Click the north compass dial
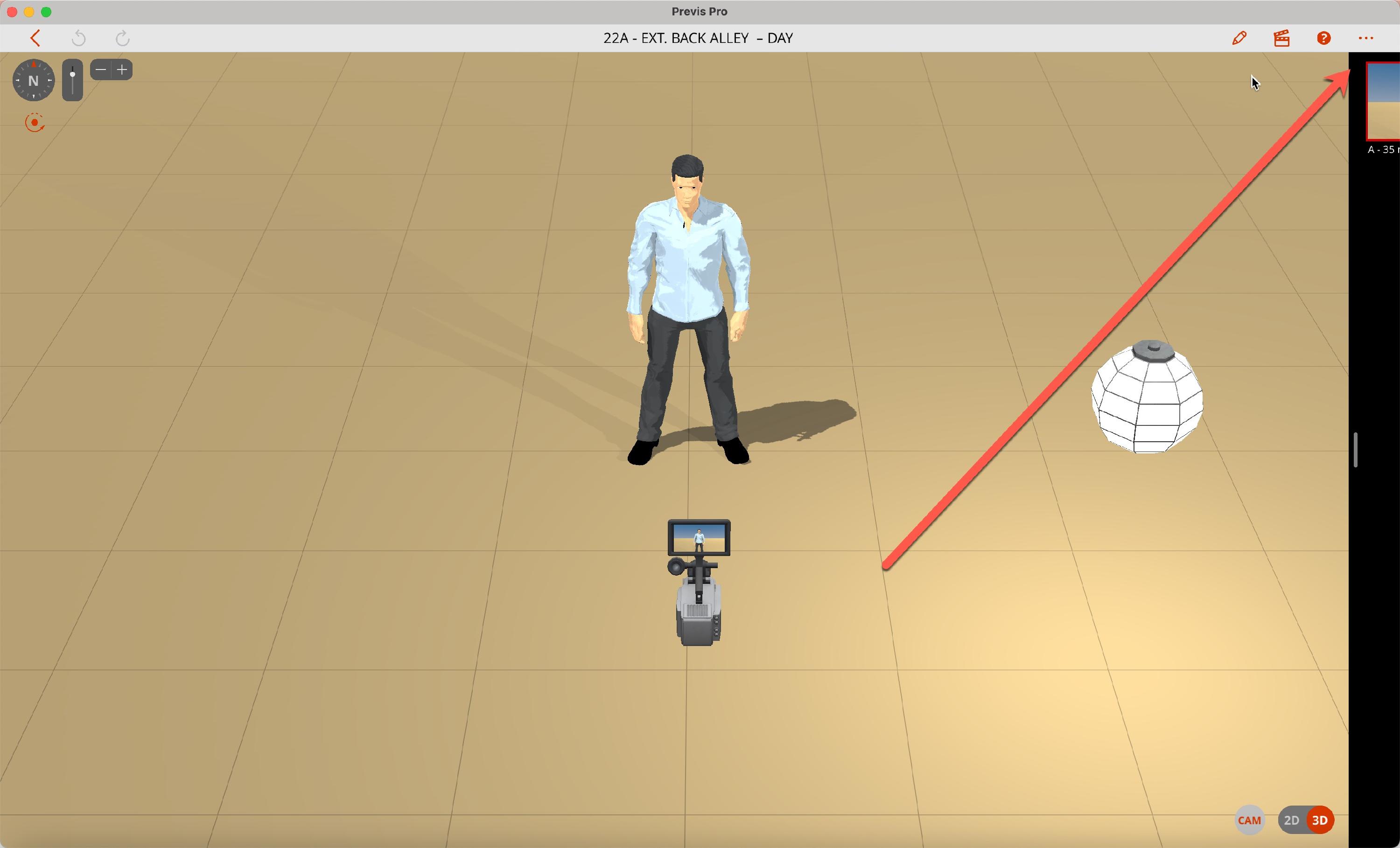The image size is (1400, 848). click(x=34, y=81)
